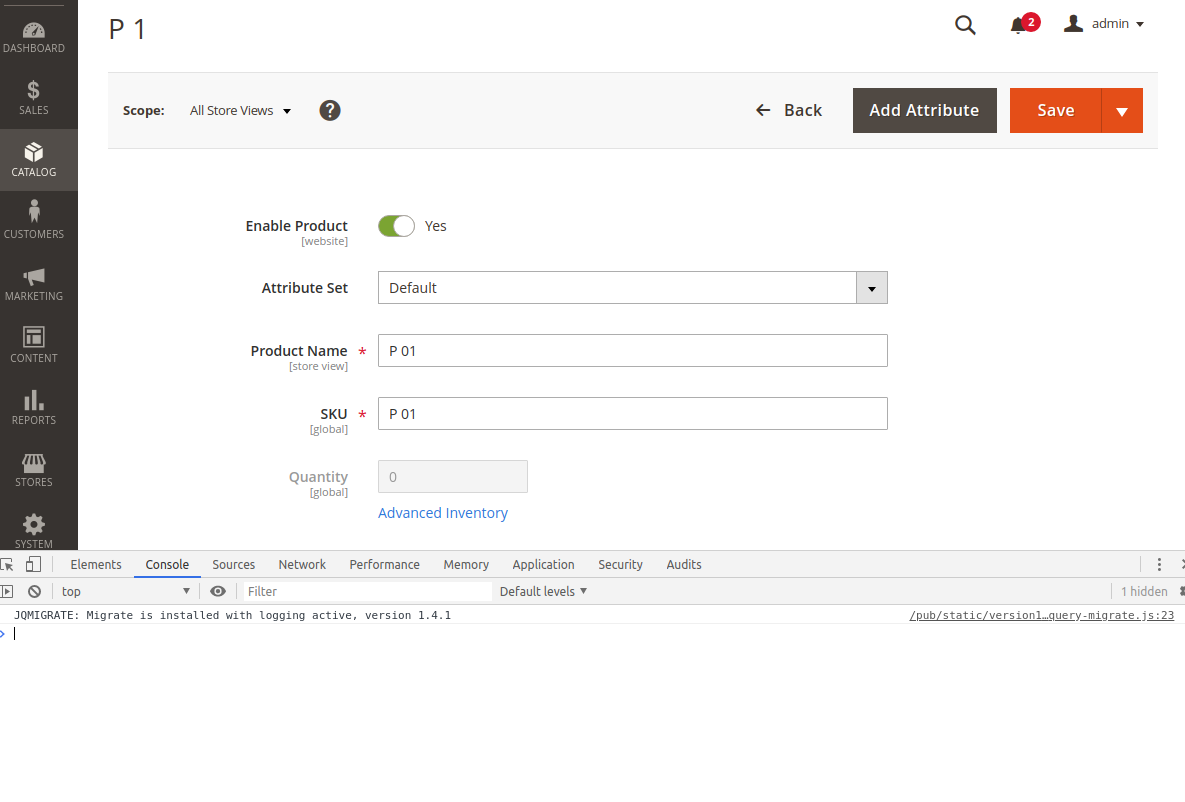
Task: Click the '1 hidden' messages indicator
Action: [x=1144, y=591]
